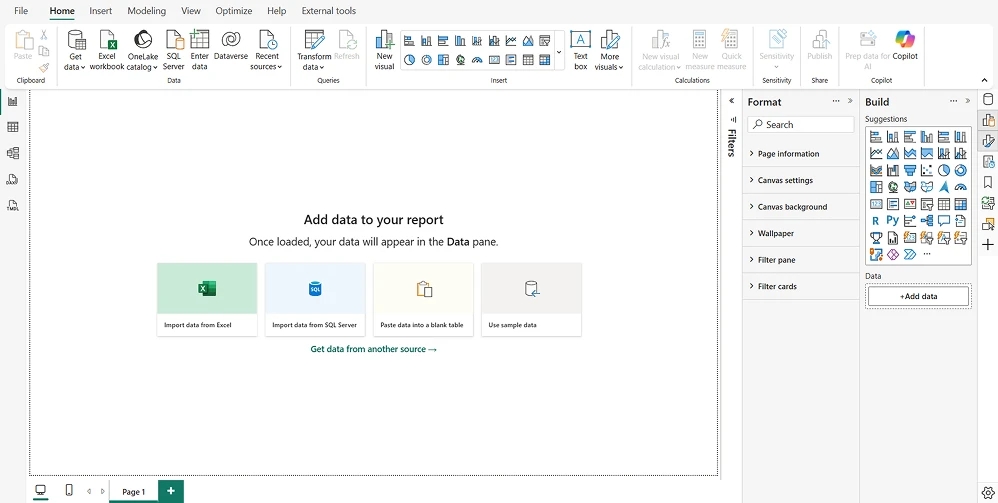
Task: Expand the Wallpaper section
Action: [801, 234]
